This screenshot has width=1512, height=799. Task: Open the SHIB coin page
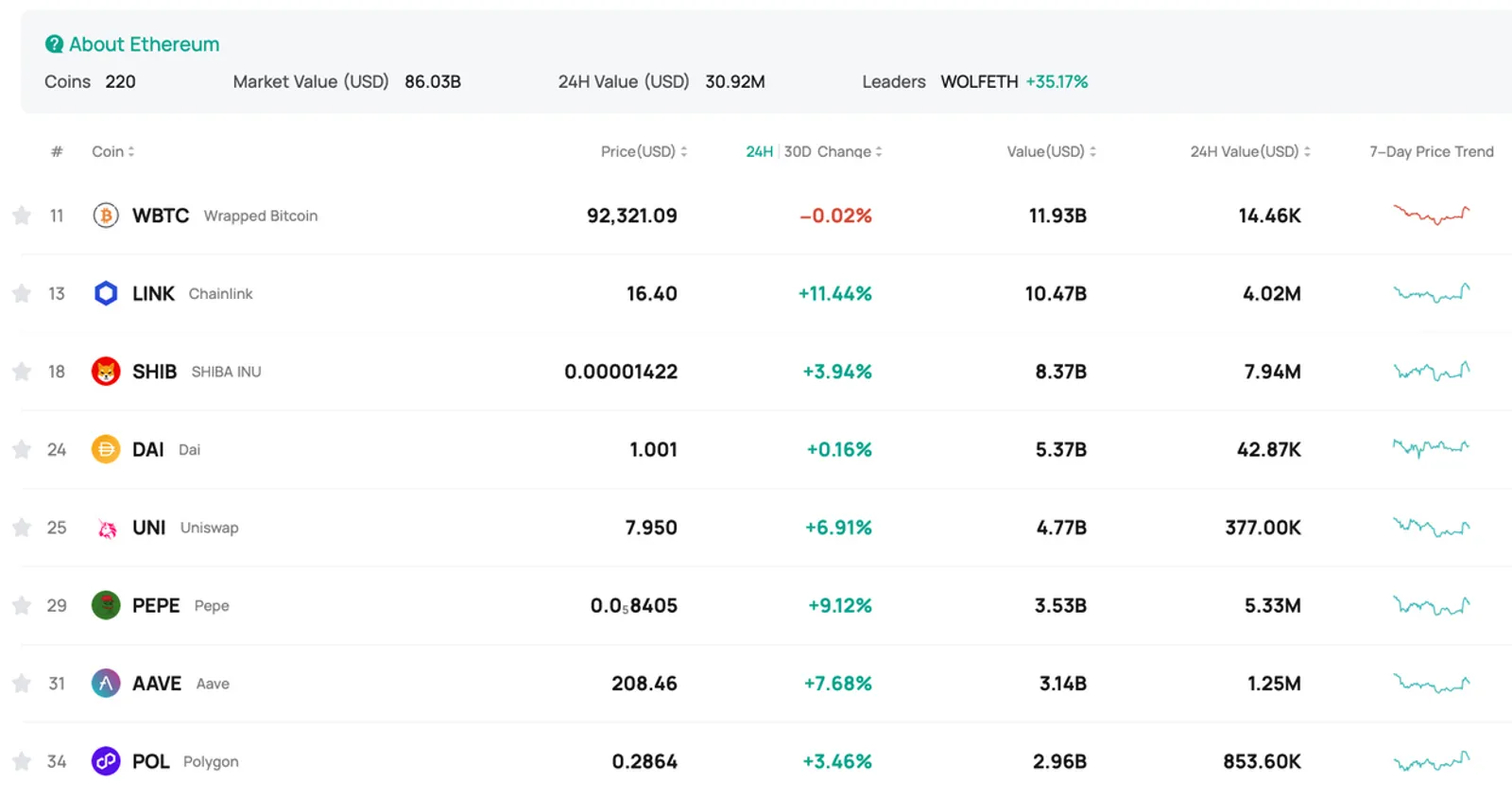154,372
